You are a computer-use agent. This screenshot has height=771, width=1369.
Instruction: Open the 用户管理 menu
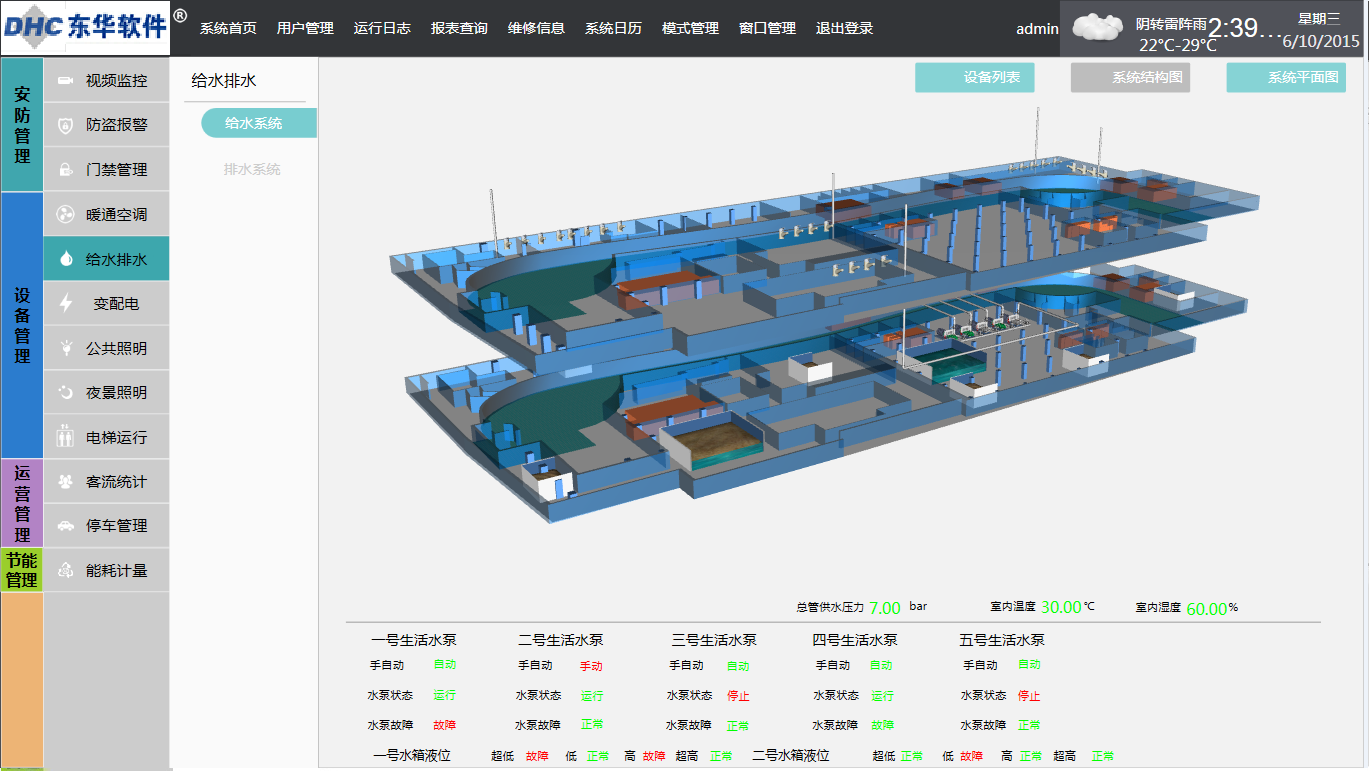pos(305,28)
